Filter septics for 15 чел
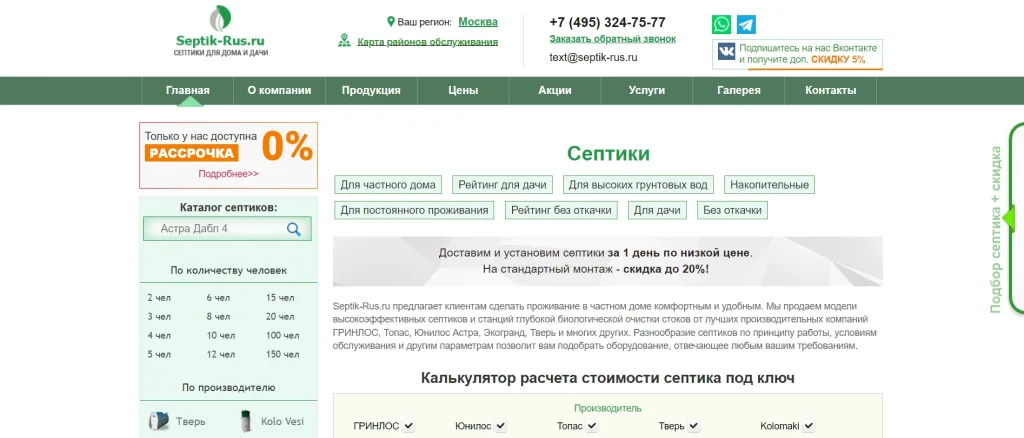1024x438 pixels. click(280, 298)
